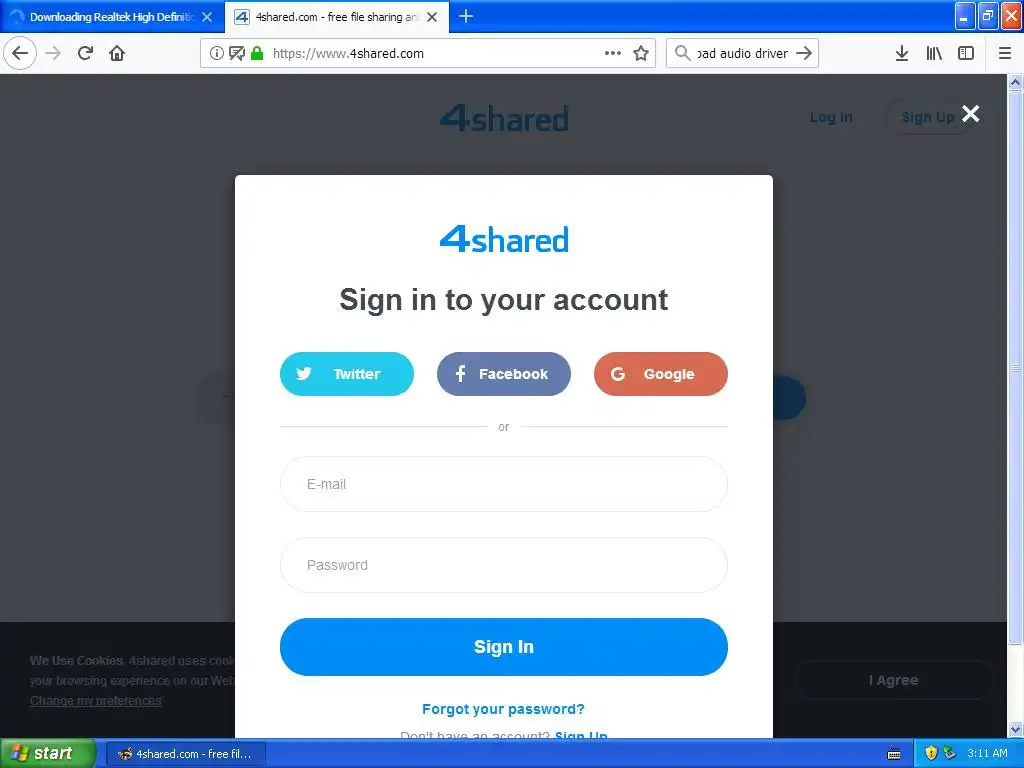
Task: Open the Library bookshelf icon
Action: click(934, 53)
